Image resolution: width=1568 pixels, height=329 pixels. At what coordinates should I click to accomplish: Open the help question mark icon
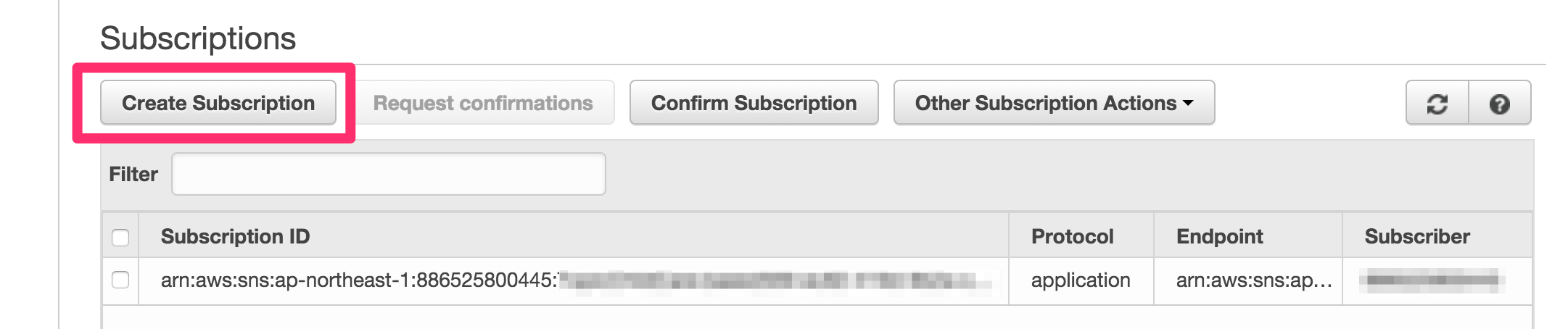[1499, 104]
